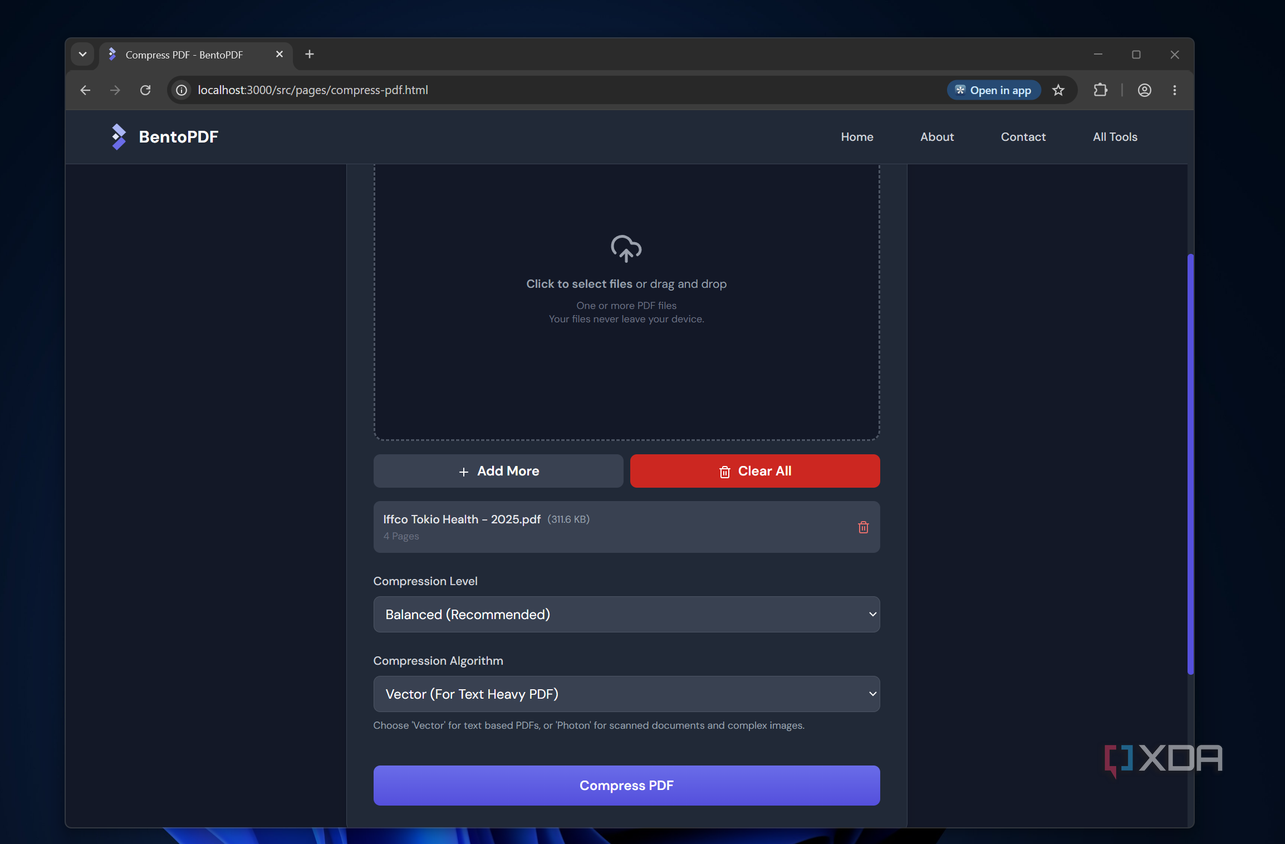Screen dimensions: 1285x844
Task: Click the Open in app button
Action: [994, 90]
